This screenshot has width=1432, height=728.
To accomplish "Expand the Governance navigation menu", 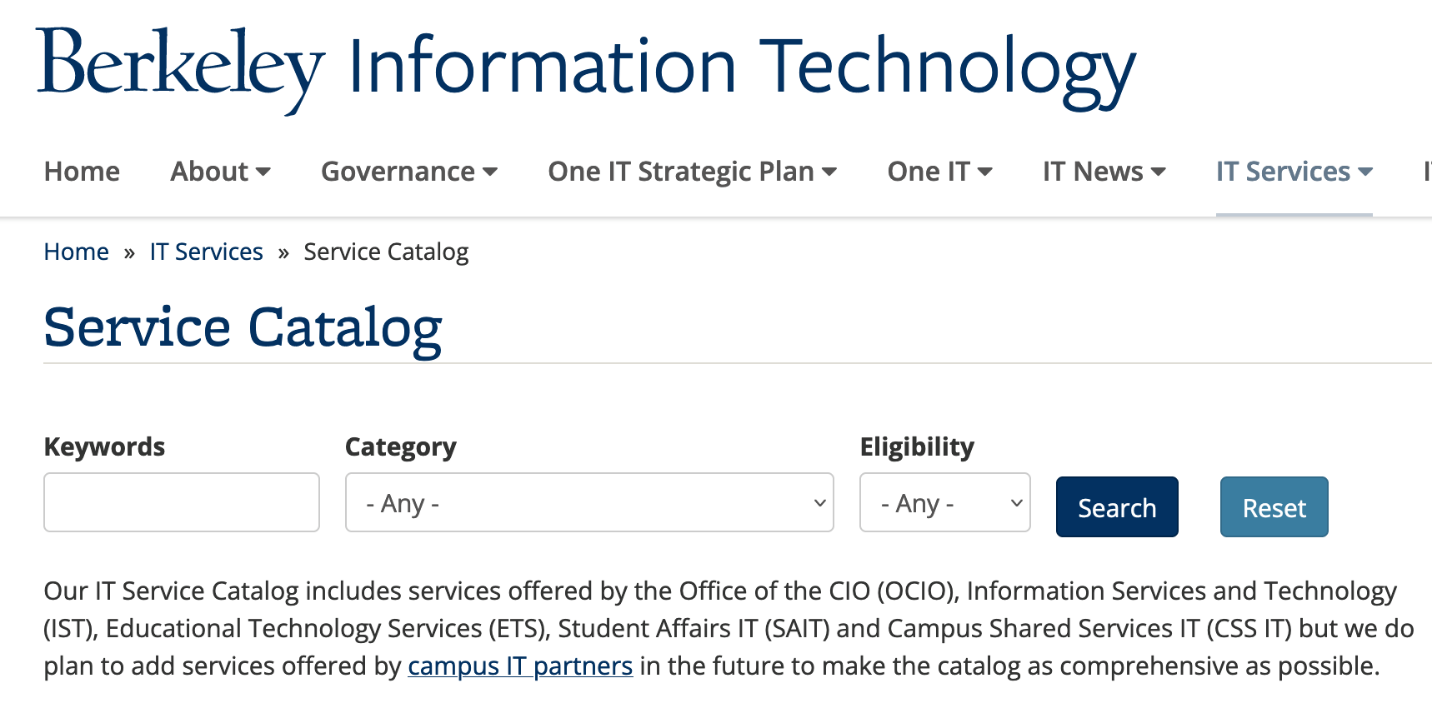I will tap(409, 172).
